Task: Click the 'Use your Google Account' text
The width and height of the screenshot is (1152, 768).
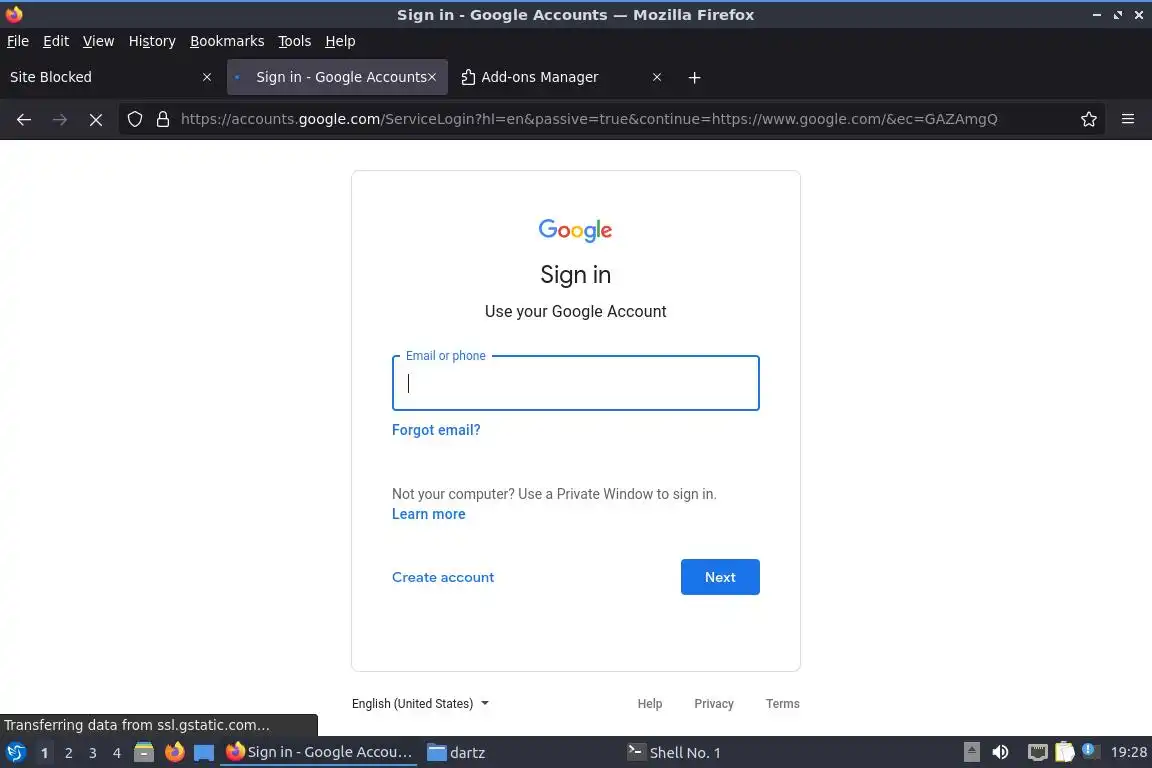Action: pyautogui.click(x=575, y=311)
